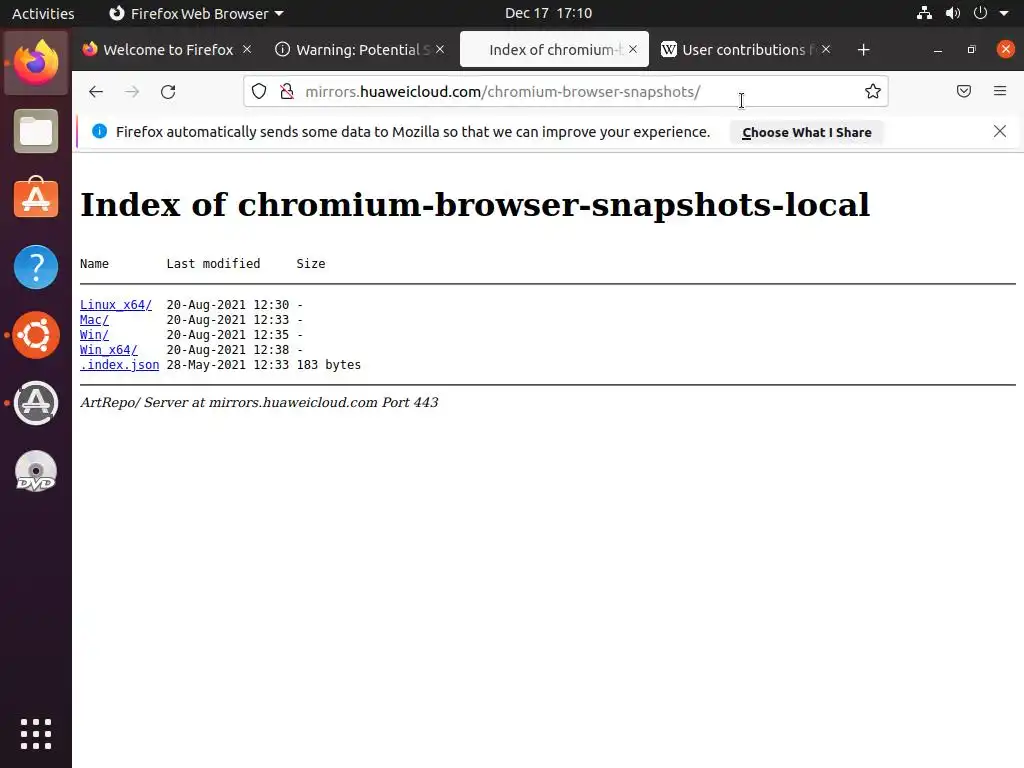Reload the current page
This screenshot has height=768, width=1024.
pyautogui.click(x=168, y=91)
